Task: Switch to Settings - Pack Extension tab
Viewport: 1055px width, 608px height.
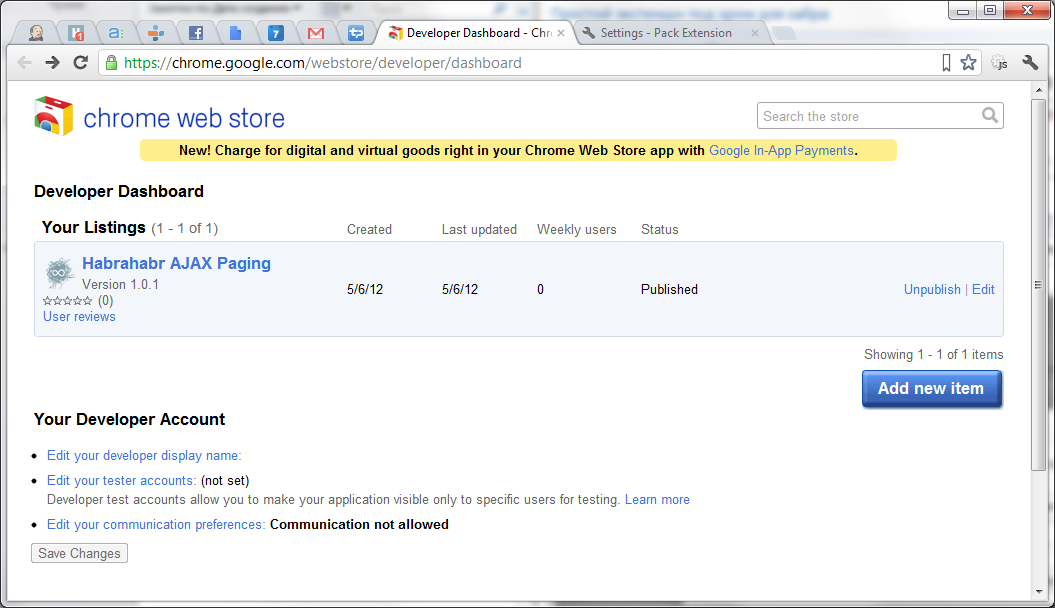Action: (666, 33)
